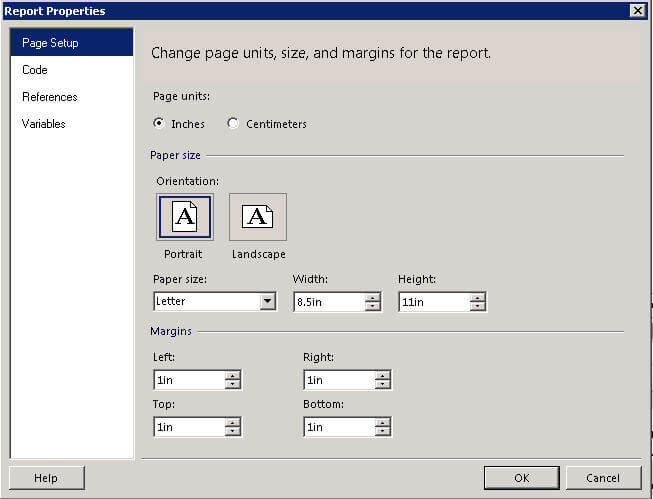The width and height of the screenshot is (653, 499).
Task: Open the References page
Action: click(50, 97)
